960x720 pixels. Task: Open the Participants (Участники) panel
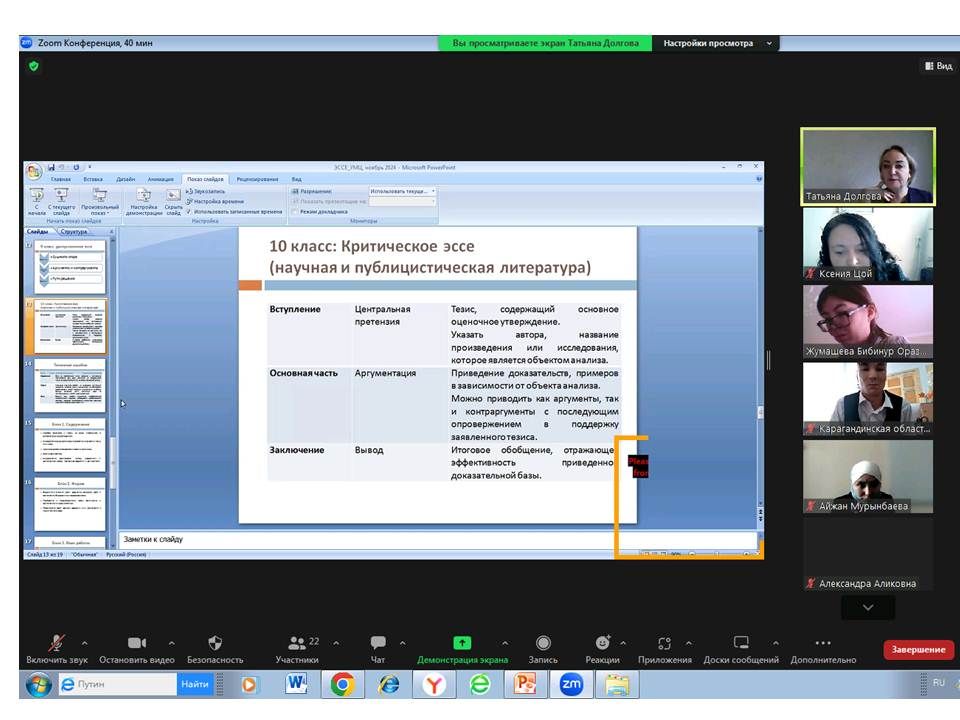pyautogui.click(x=297, y=643)
